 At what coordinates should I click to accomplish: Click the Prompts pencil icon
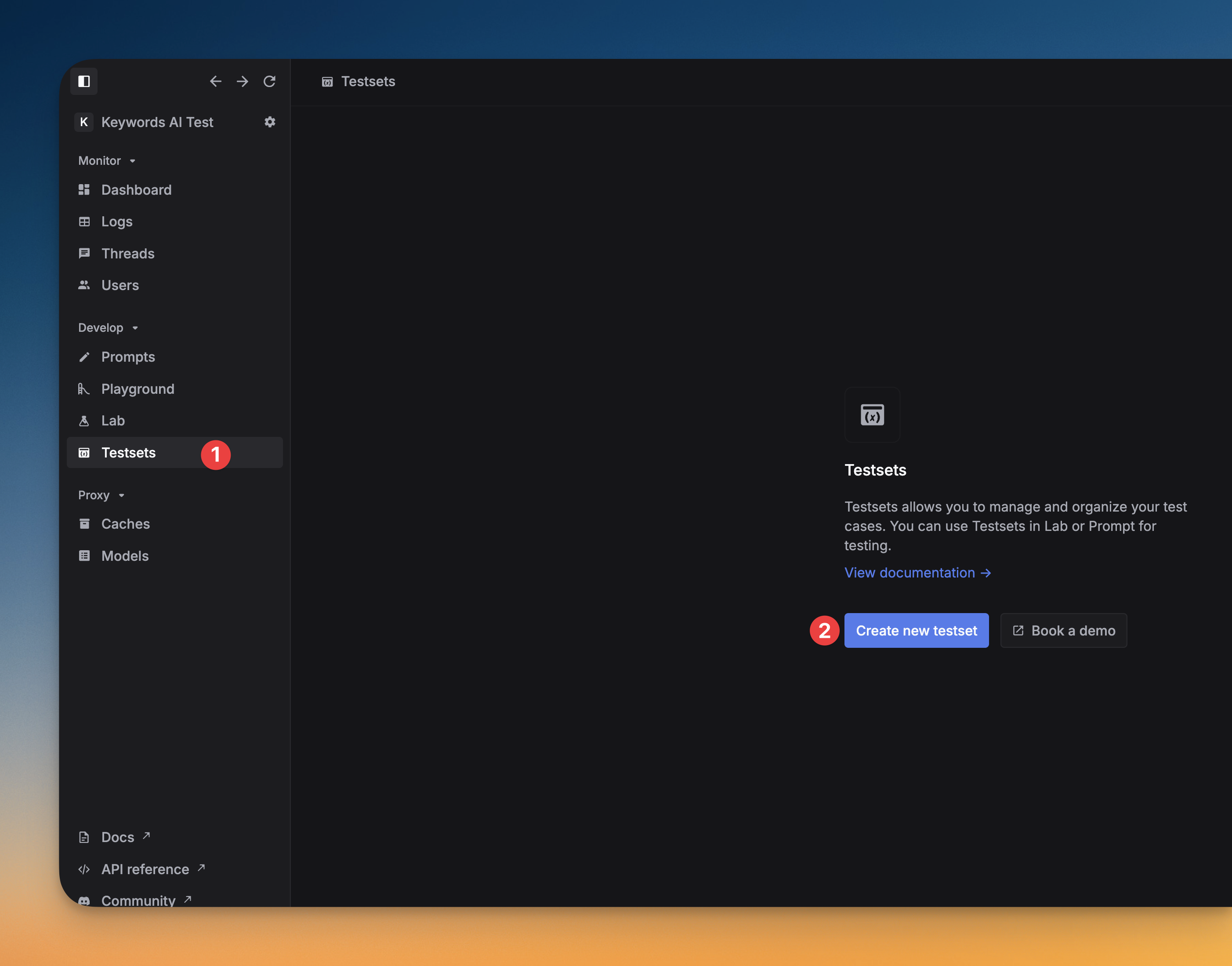84,357
